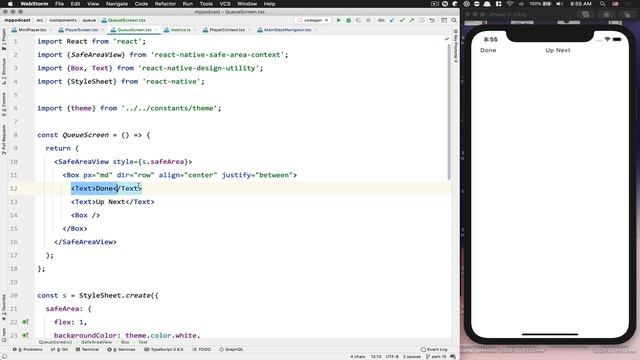Viewport: 640px width, 360px height.
Task: Close the QueueScreen.tsx tab
Action: point(156,30)
